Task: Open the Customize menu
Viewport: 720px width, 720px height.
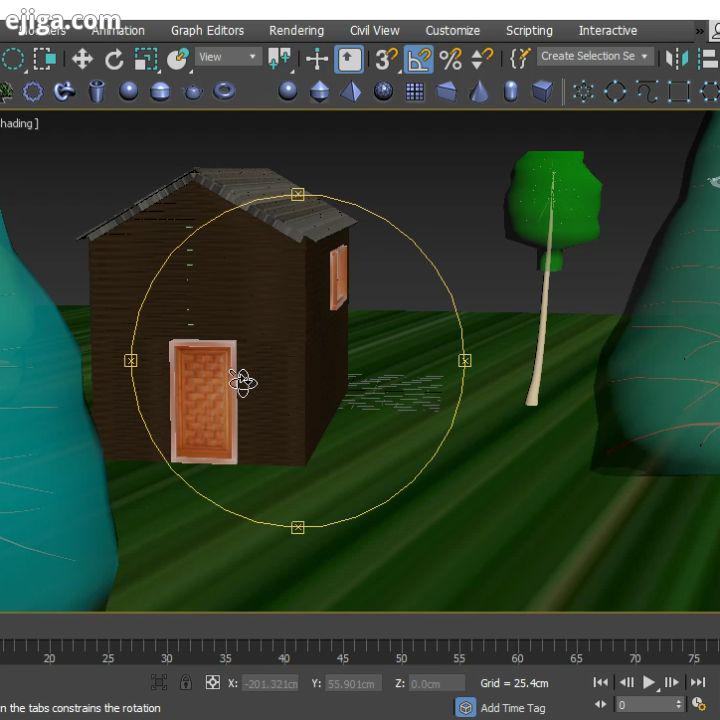Action: tap(453, 31)
